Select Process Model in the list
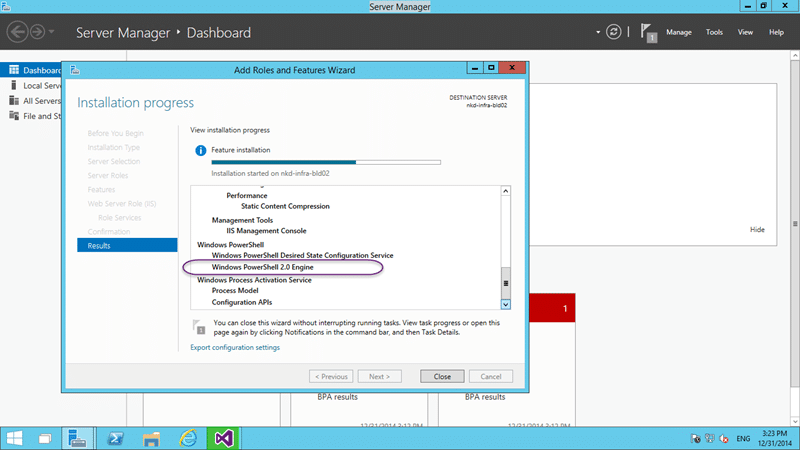The width and height of the screenshot is (800, 450). coord(235,290)
